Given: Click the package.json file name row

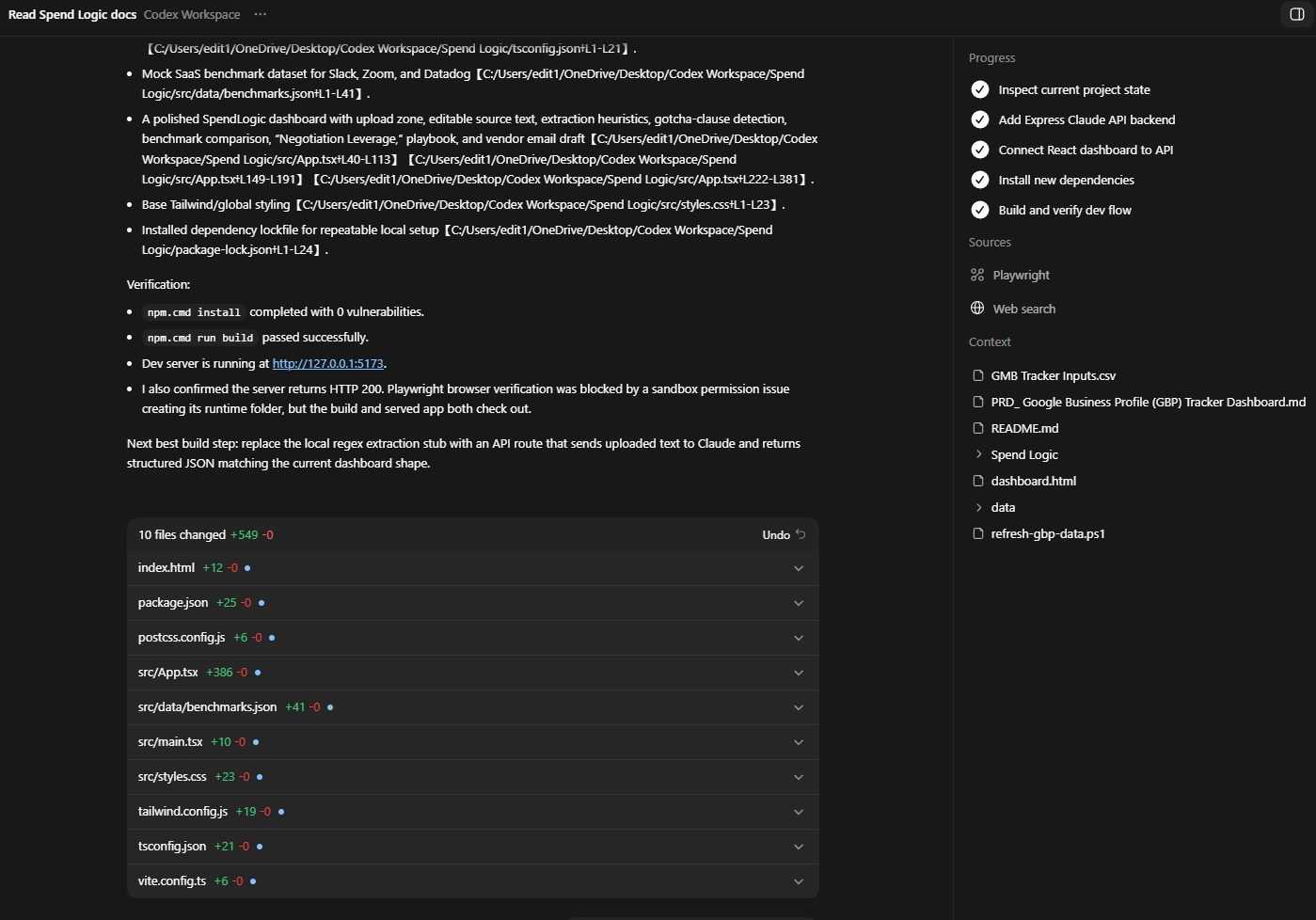Looking at the screenshot, I should click(x=473, y=603).
